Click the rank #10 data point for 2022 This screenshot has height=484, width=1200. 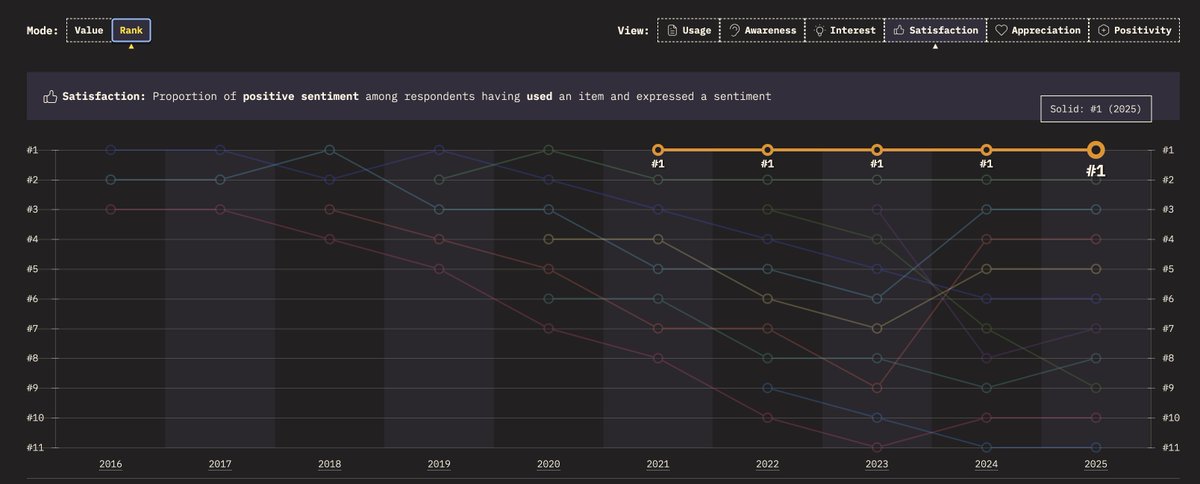(x=767, y=417)
